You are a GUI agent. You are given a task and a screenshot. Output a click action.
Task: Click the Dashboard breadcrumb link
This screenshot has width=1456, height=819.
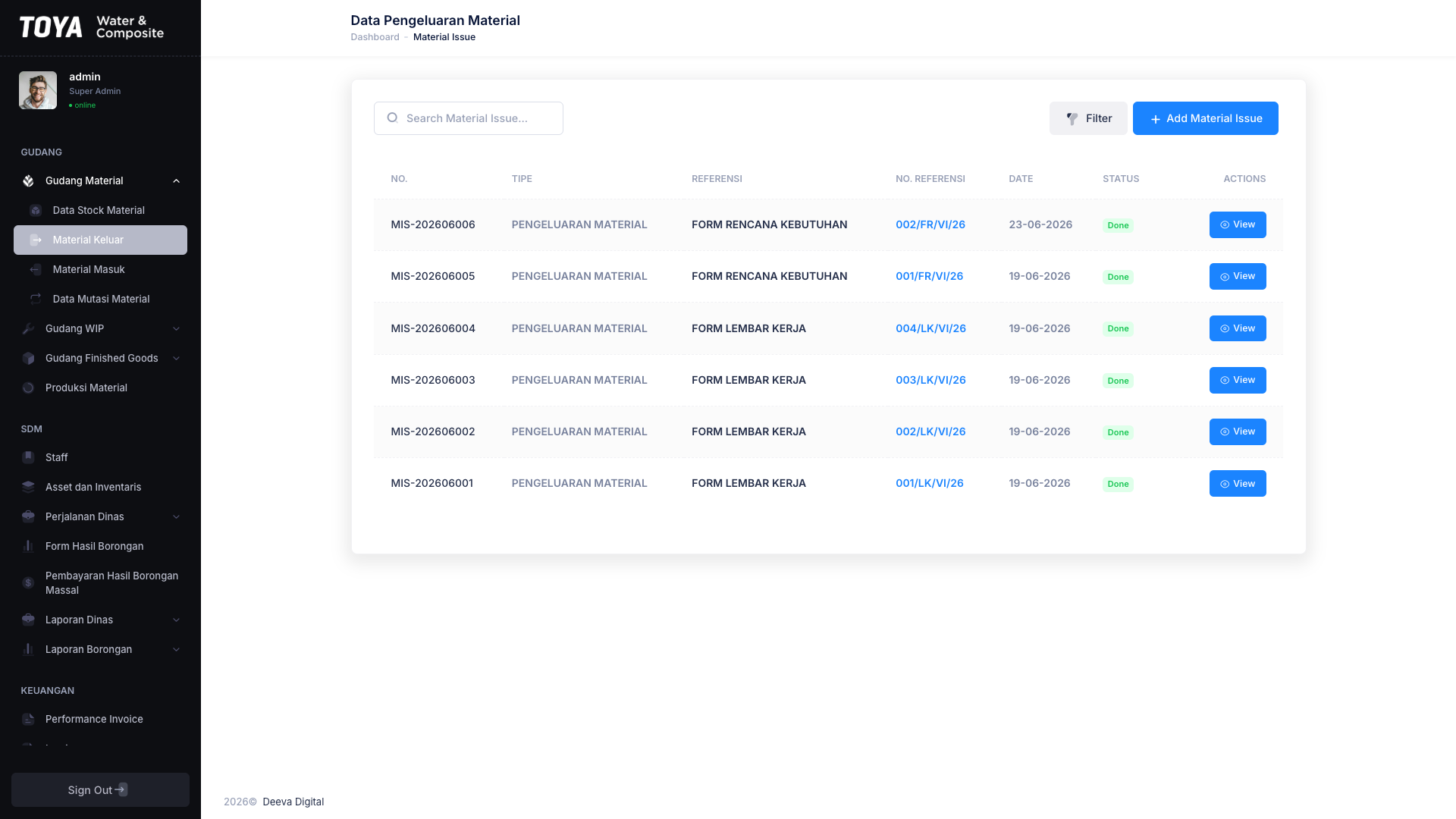coord(375,37)
